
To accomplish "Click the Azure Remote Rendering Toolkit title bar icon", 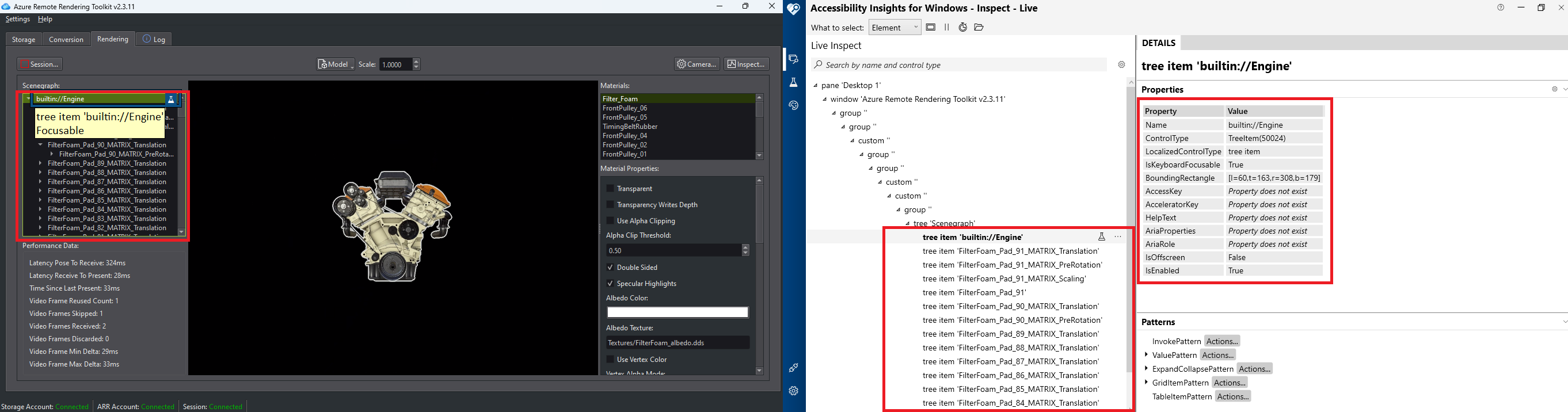I will (x=6, y=7).
